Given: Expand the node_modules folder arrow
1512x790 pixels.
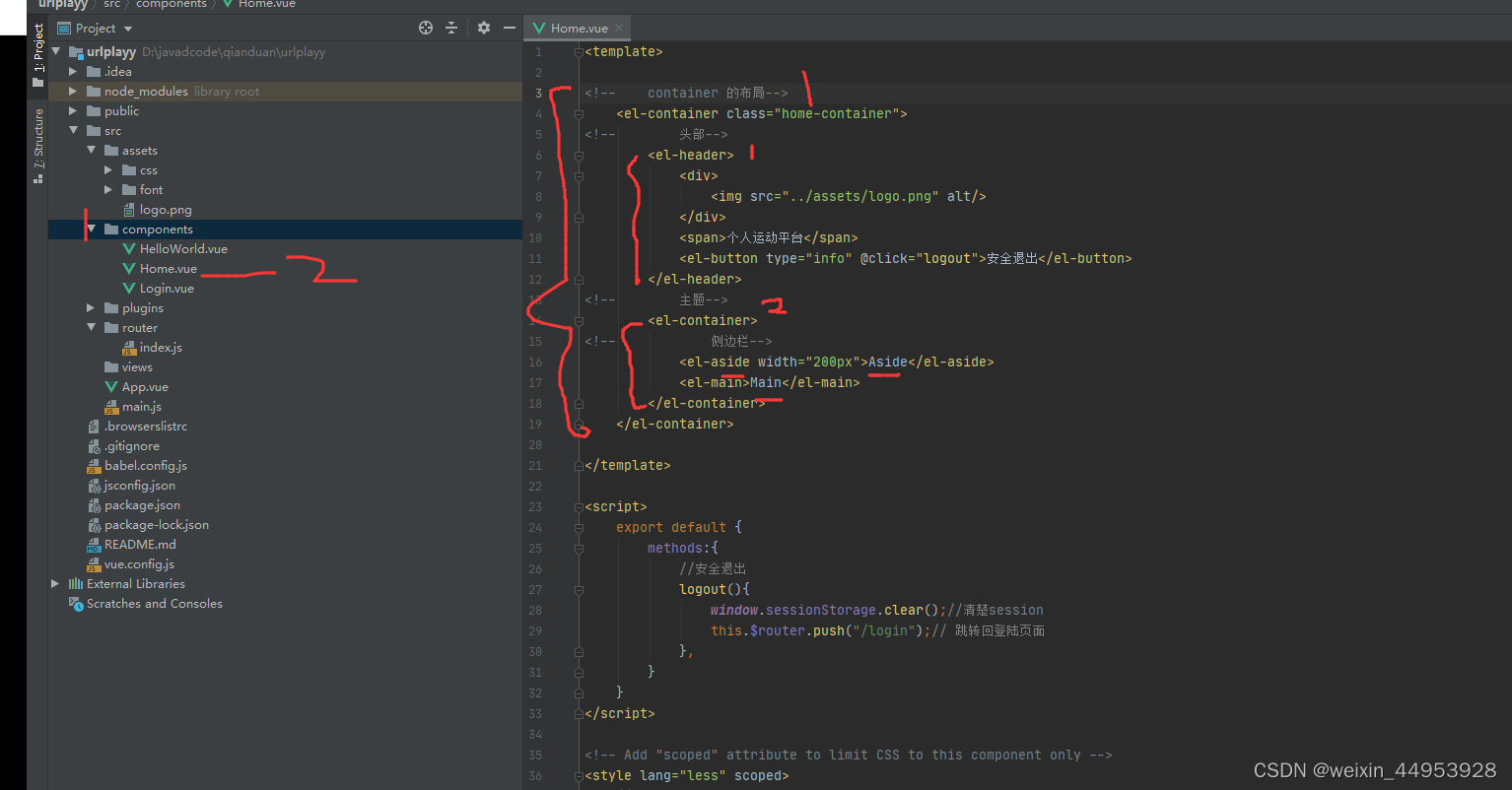Looking at the screenshot, I should (x=73, y=91).
